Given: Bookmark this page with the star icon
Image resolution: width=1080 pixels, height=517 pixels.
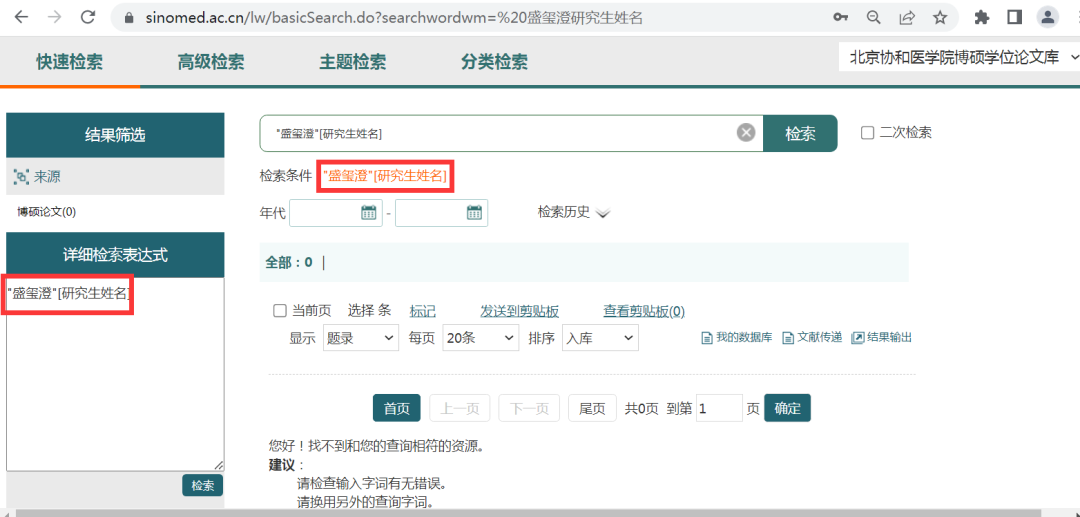Looking at the screenshot, I should pos(939,17).
